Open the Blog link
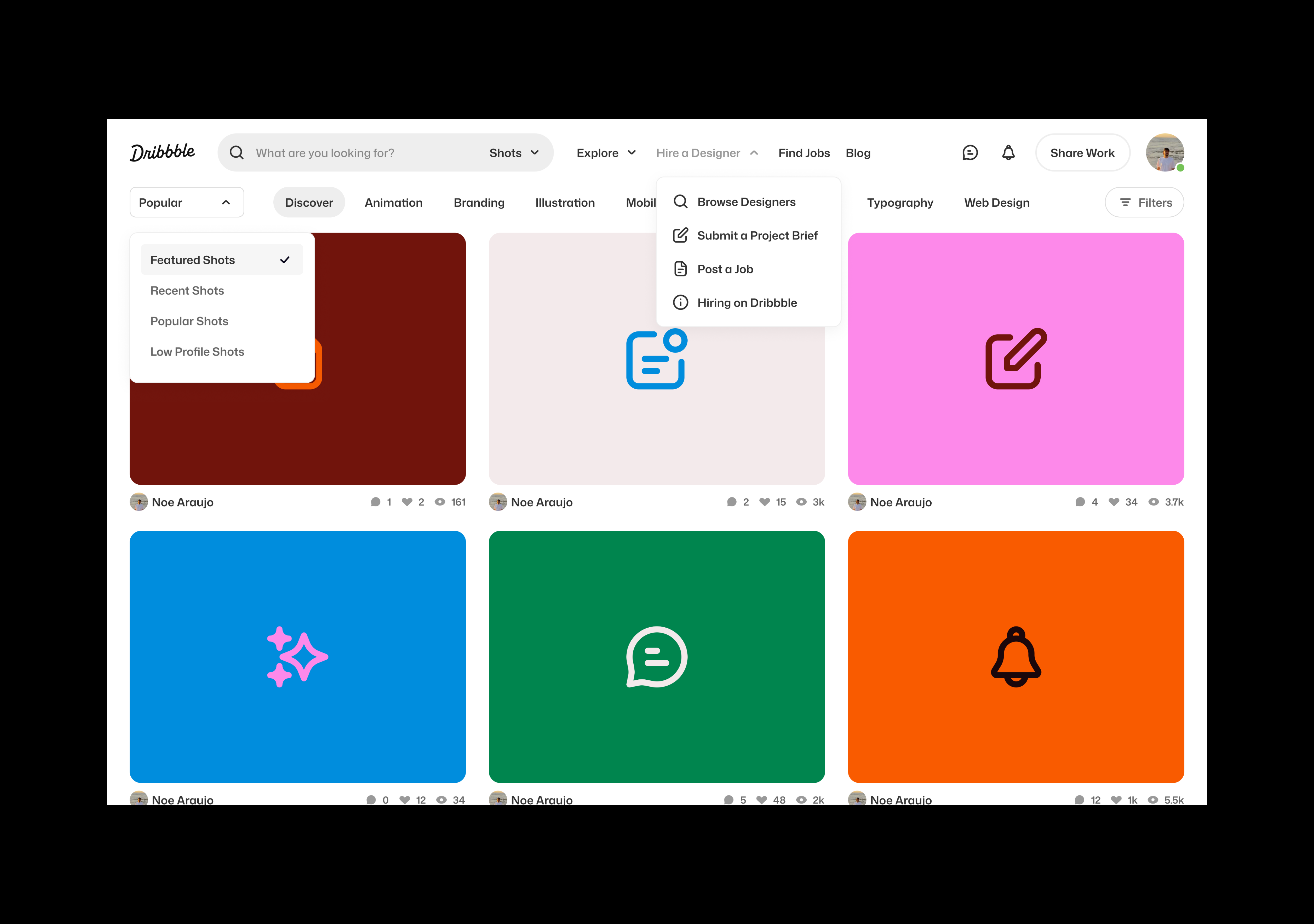Image resolution: width=1314 pixels, height=924 pixels. [x=858, y=152]
